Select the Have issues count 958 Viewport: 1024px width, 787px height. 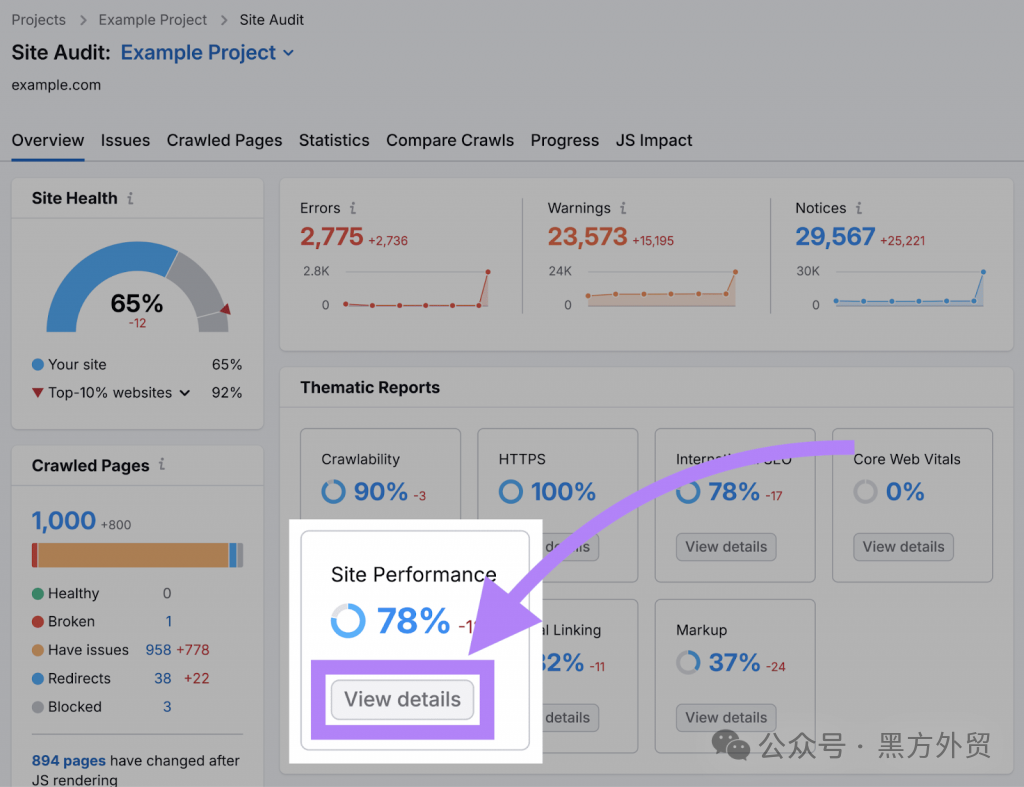[158, 650]
